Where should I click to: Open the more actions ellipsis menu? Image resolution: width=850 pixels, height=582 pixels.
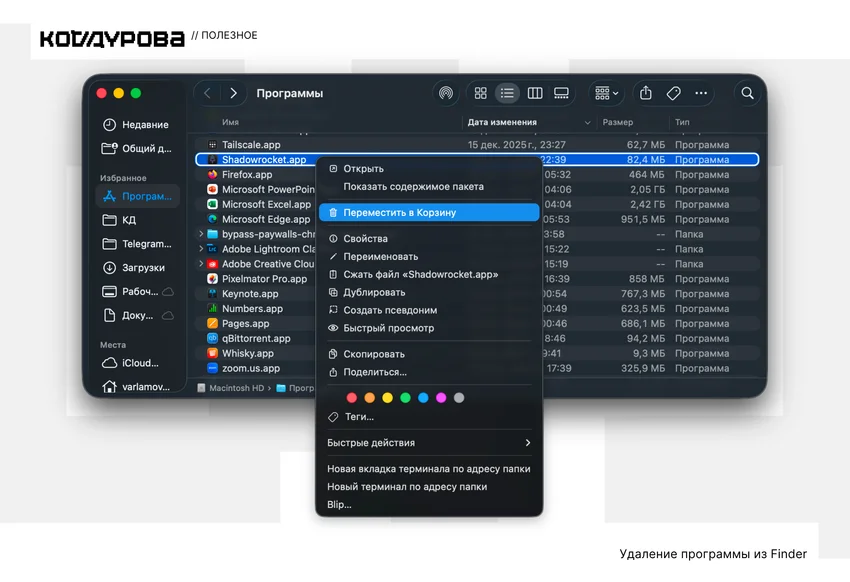coord(701,93)
